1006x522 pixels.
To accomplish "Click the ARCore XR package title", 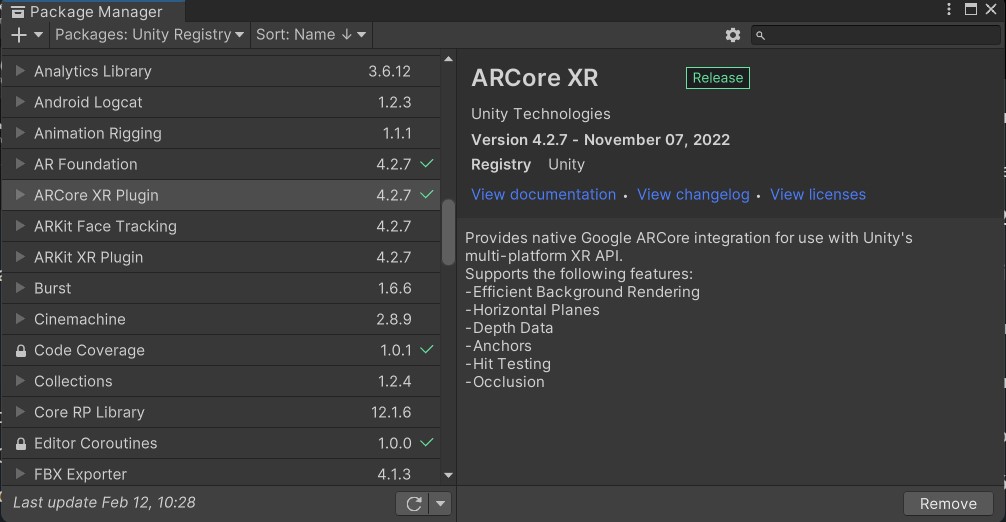I will coord(534,78).
